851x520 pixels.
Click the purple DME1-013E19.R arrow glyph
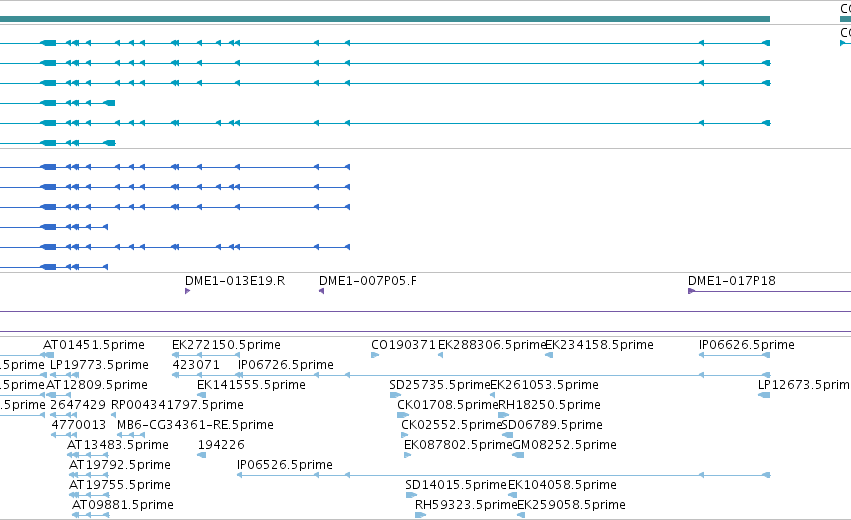click(187, 291)
